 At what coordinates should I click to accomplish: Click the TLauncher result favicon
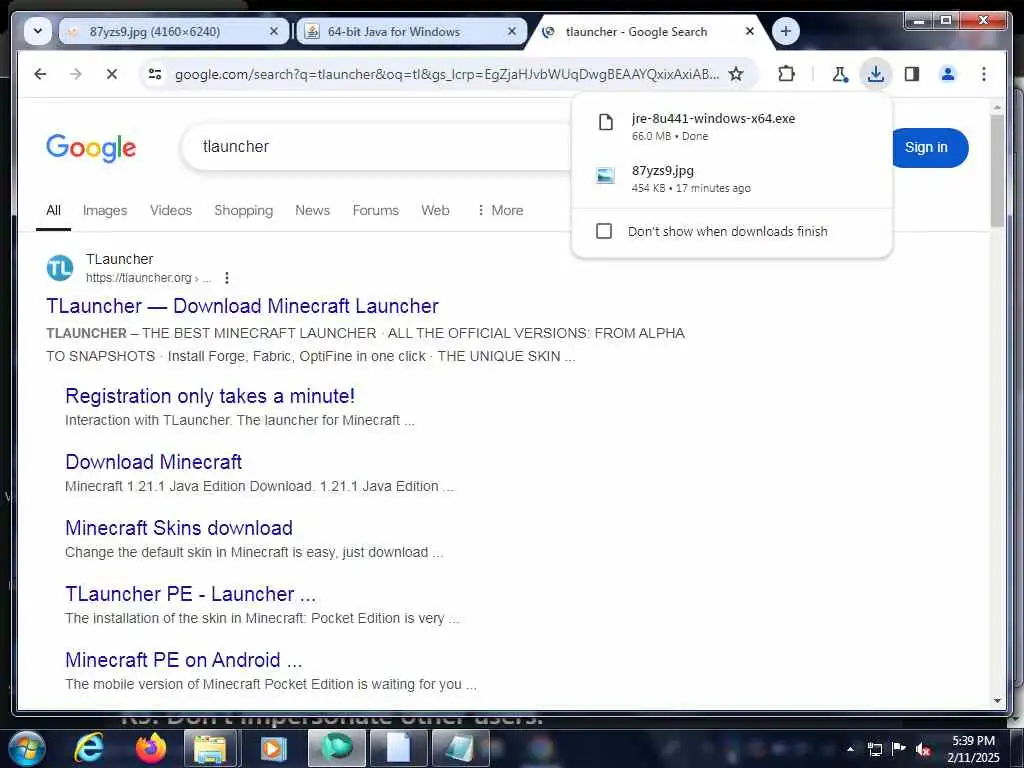pyautogui.click(x=60, y=268)
